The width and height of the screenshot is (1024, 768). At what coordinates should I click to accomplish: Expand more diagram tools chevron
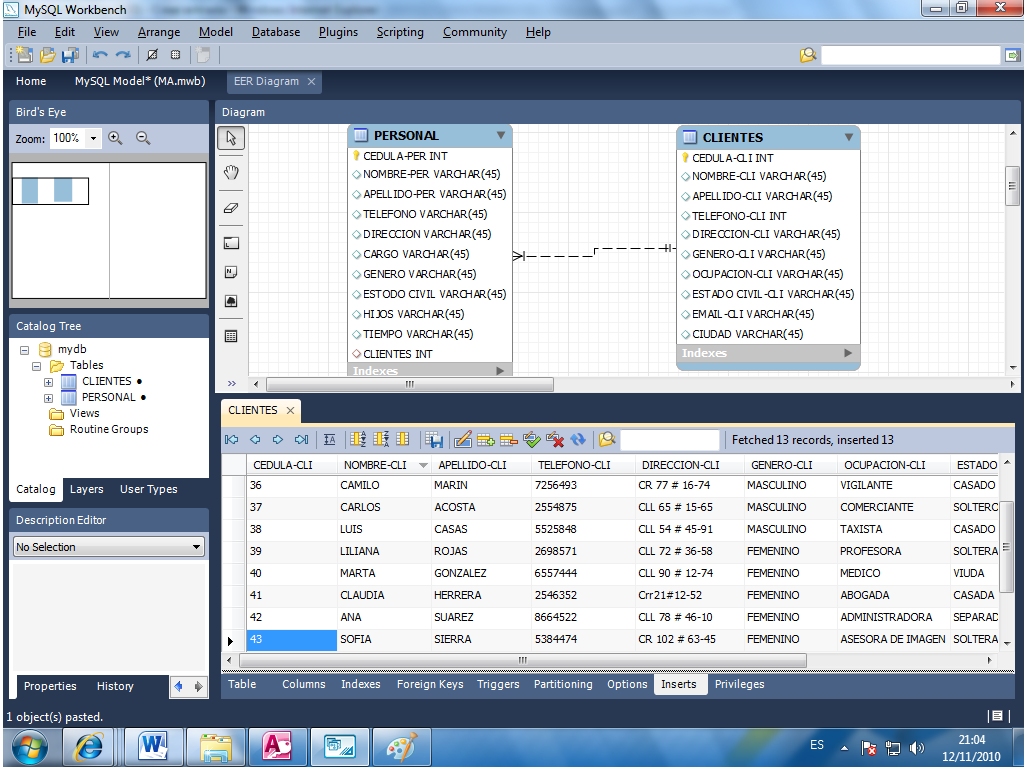231,383
